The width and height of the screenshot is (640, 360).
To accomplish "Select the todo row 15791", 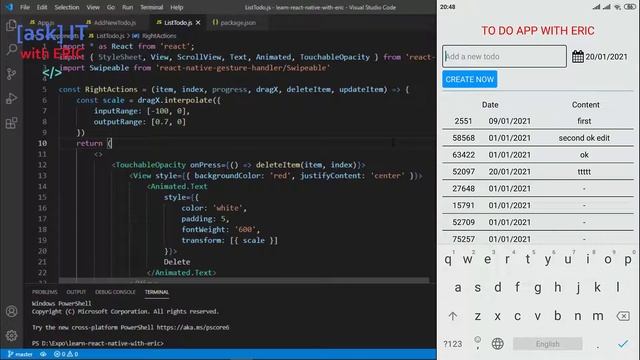I will click(x=538, y=205).
